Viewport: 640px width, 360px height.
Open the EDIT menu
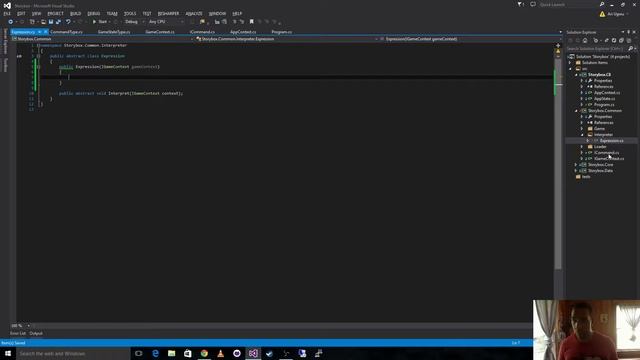click(21, 13)
